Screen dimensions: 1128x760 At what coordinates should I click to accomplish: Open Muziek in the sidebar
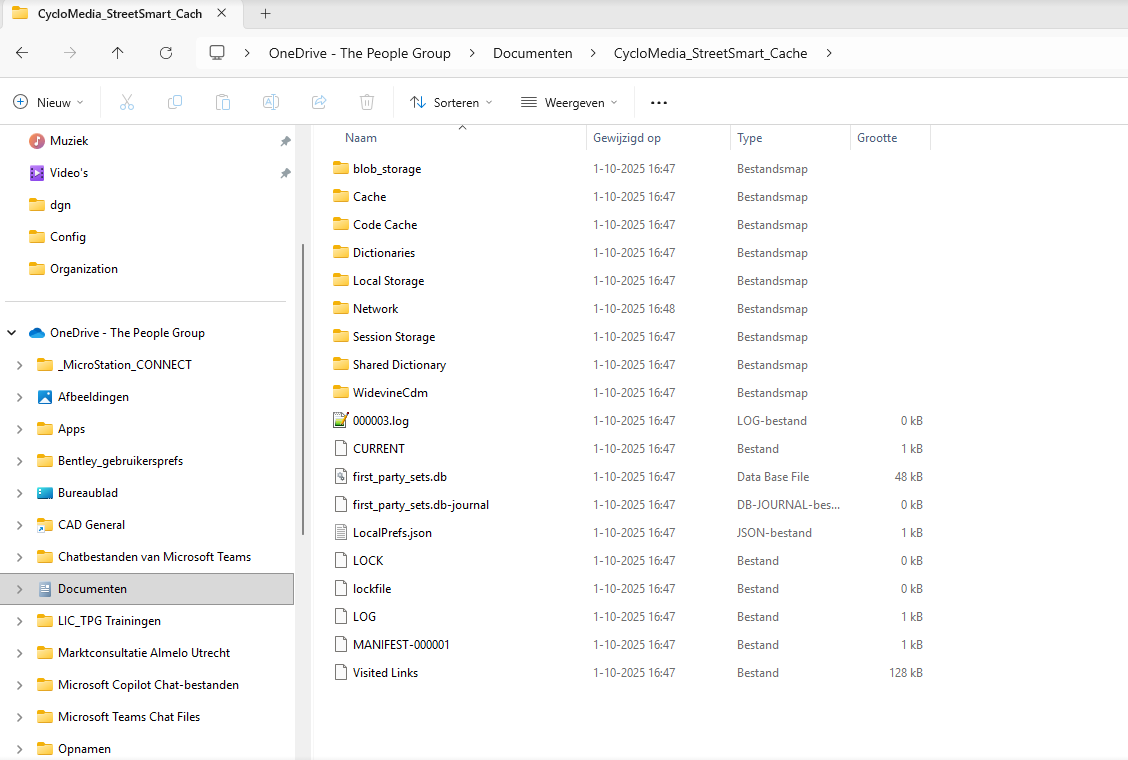[x=69, y=141]
